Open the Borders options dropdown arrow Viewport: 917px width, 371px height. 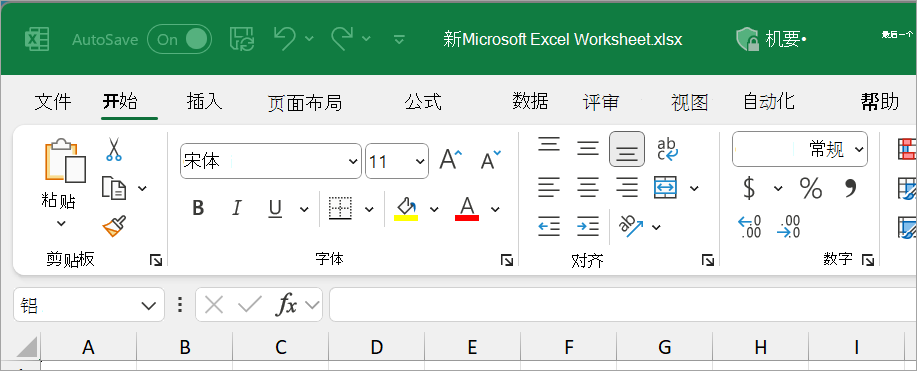click(x=369, y=208)
